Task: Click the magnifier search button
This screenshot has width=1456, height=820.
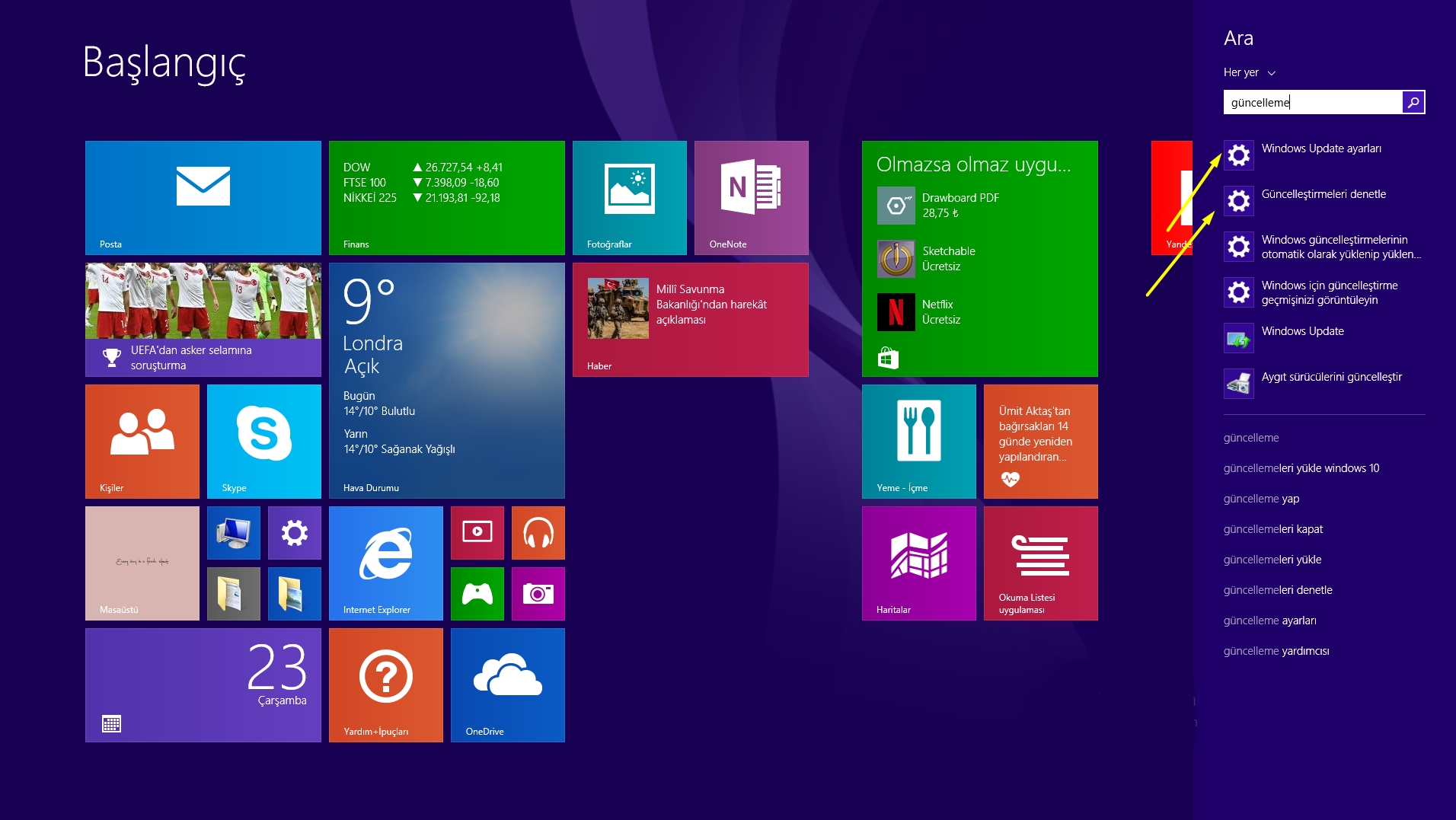Action: pos(1413,102)
